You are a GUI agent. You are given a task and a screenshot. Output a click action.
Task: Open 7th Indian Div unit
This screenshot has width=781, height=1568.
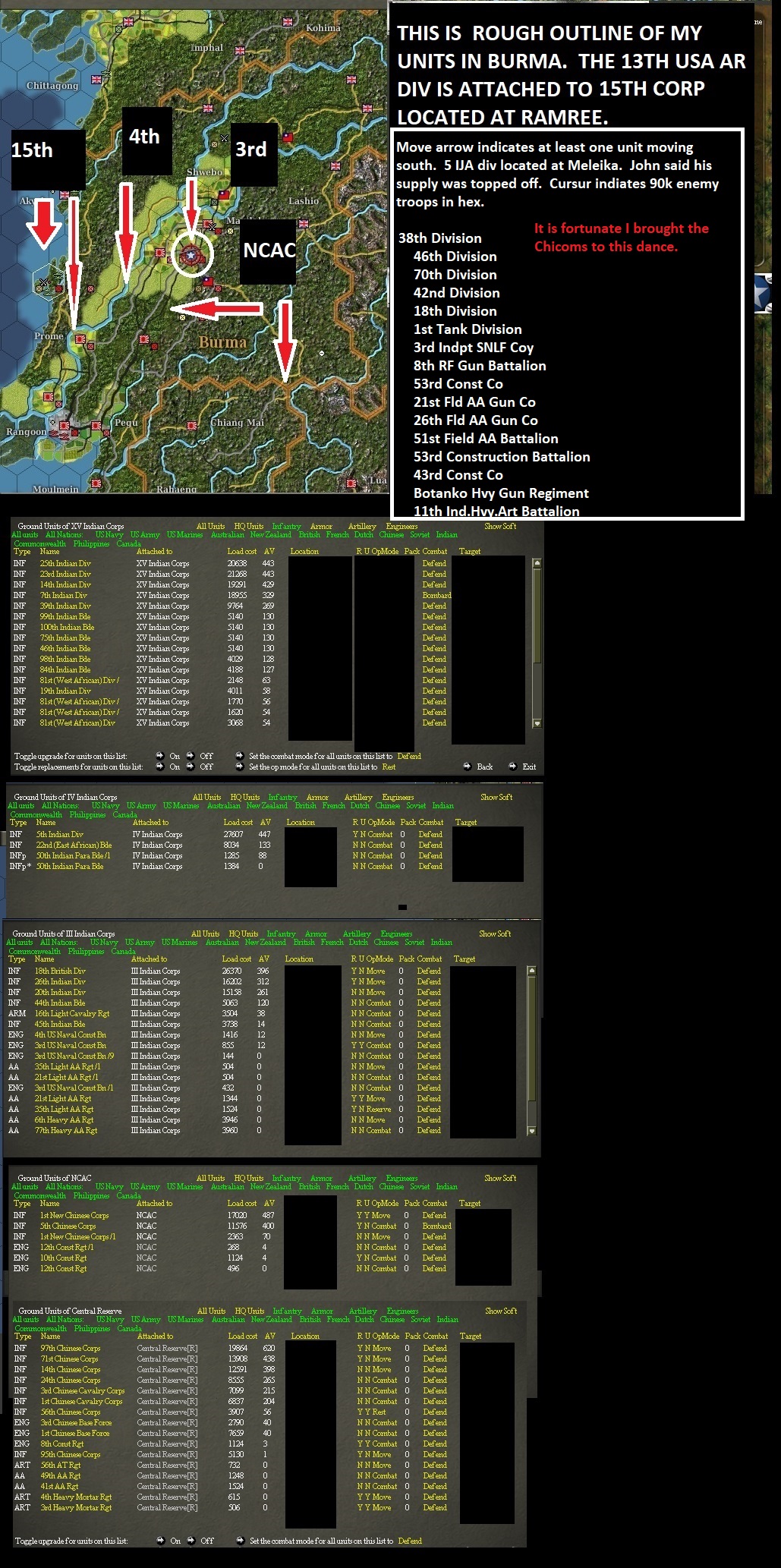pyautogui.click(x=64, y=595)
